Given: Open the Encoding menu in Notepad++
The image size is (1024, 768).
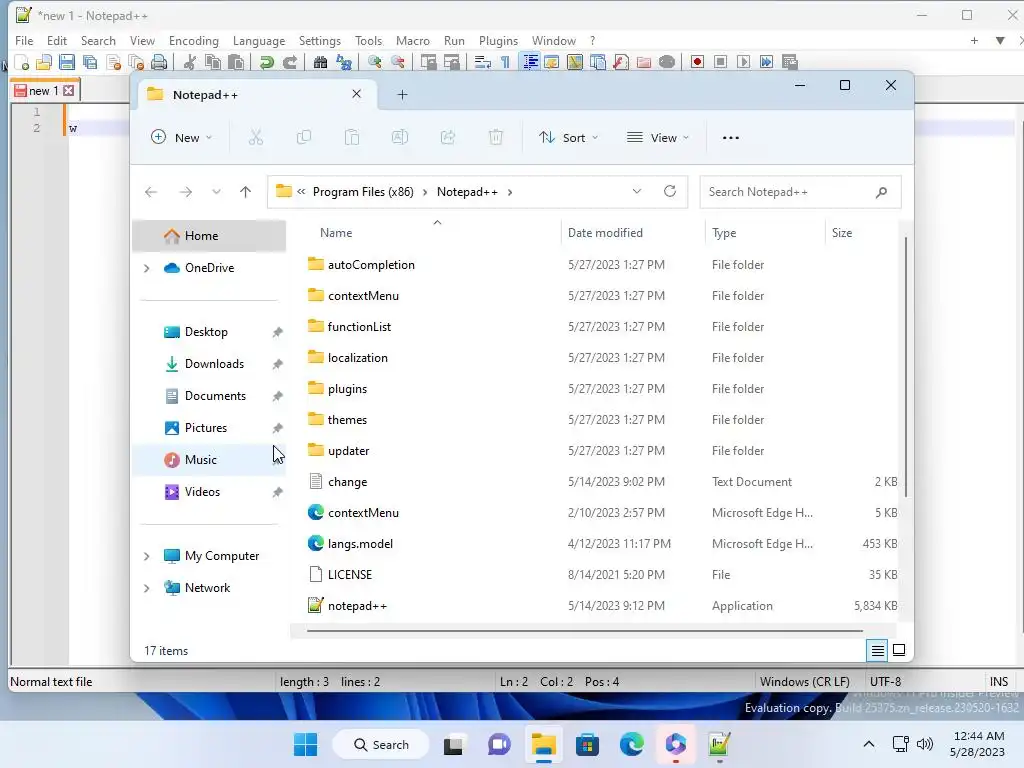Looking at the screenshot, I should (x=193, y=40).
